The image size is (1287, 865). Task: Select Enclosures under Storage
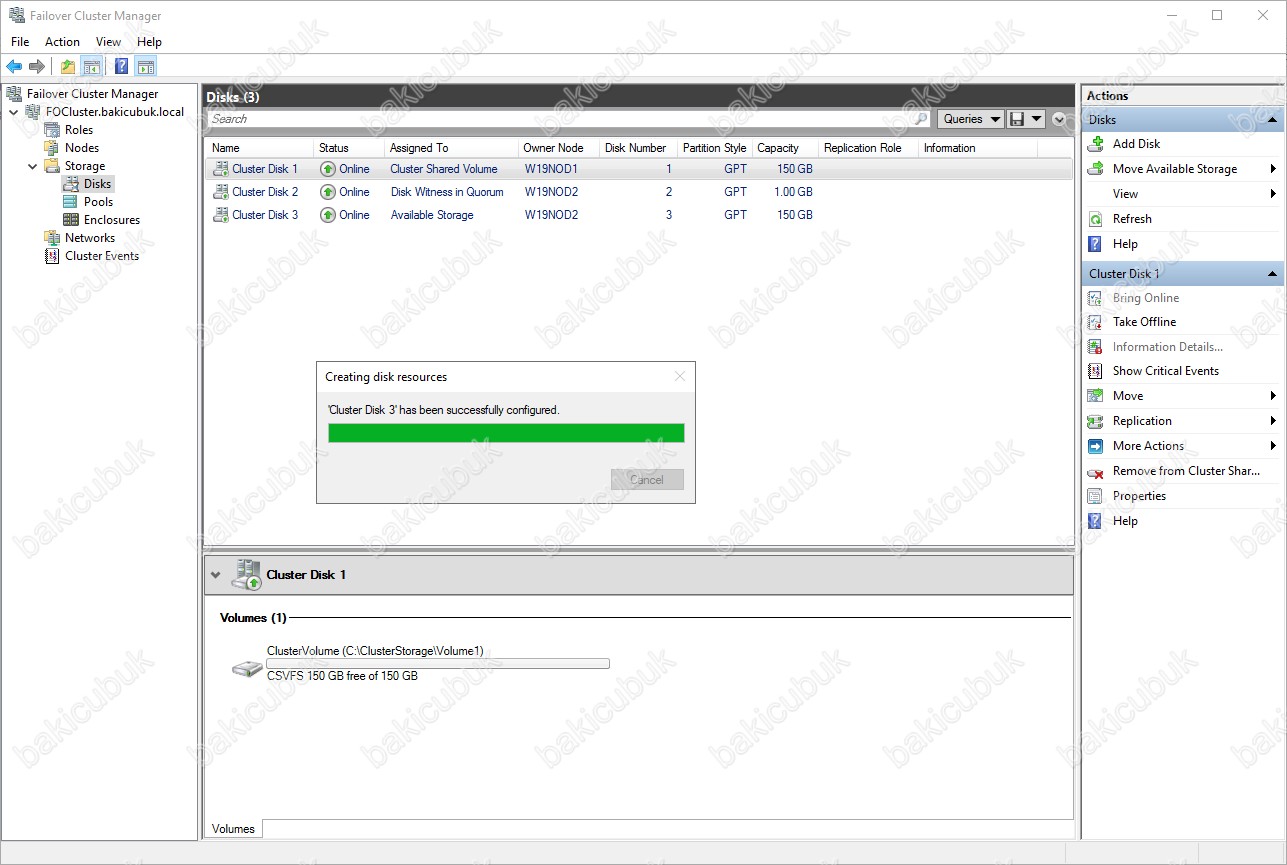click(112, 220)
